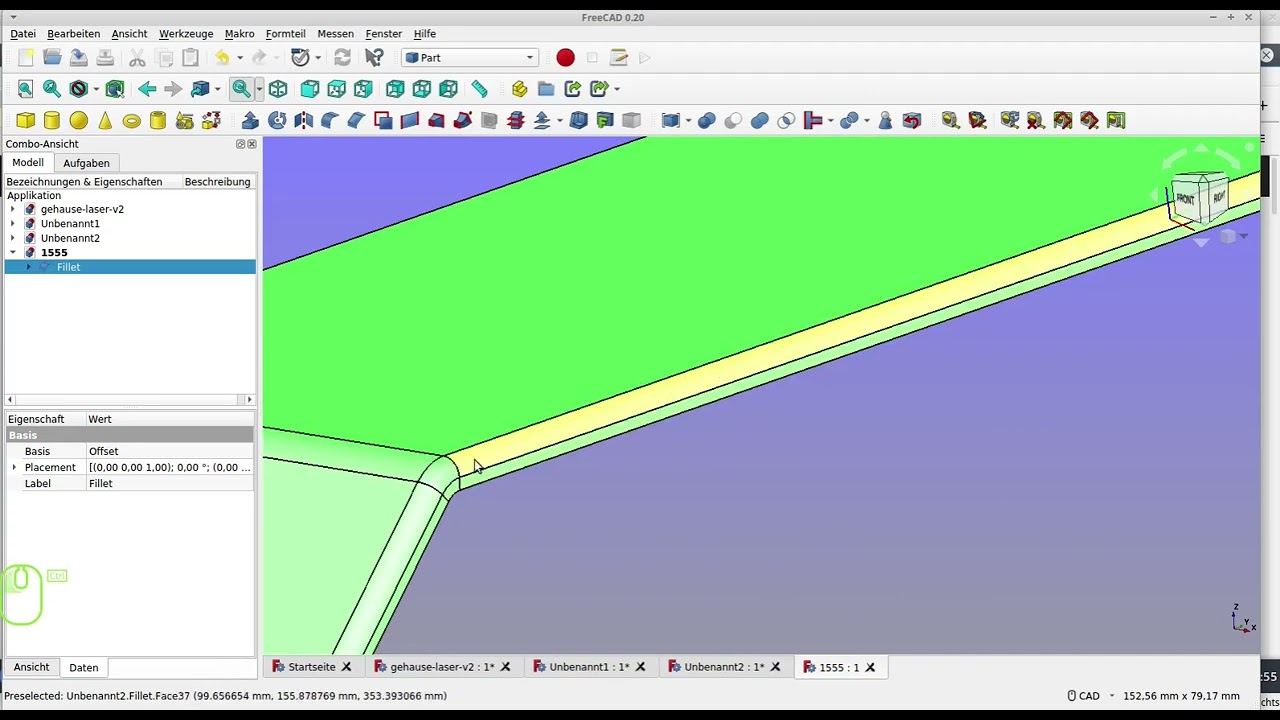
Task: Open a document with the folder icon
Action: (x=52, y=58)
